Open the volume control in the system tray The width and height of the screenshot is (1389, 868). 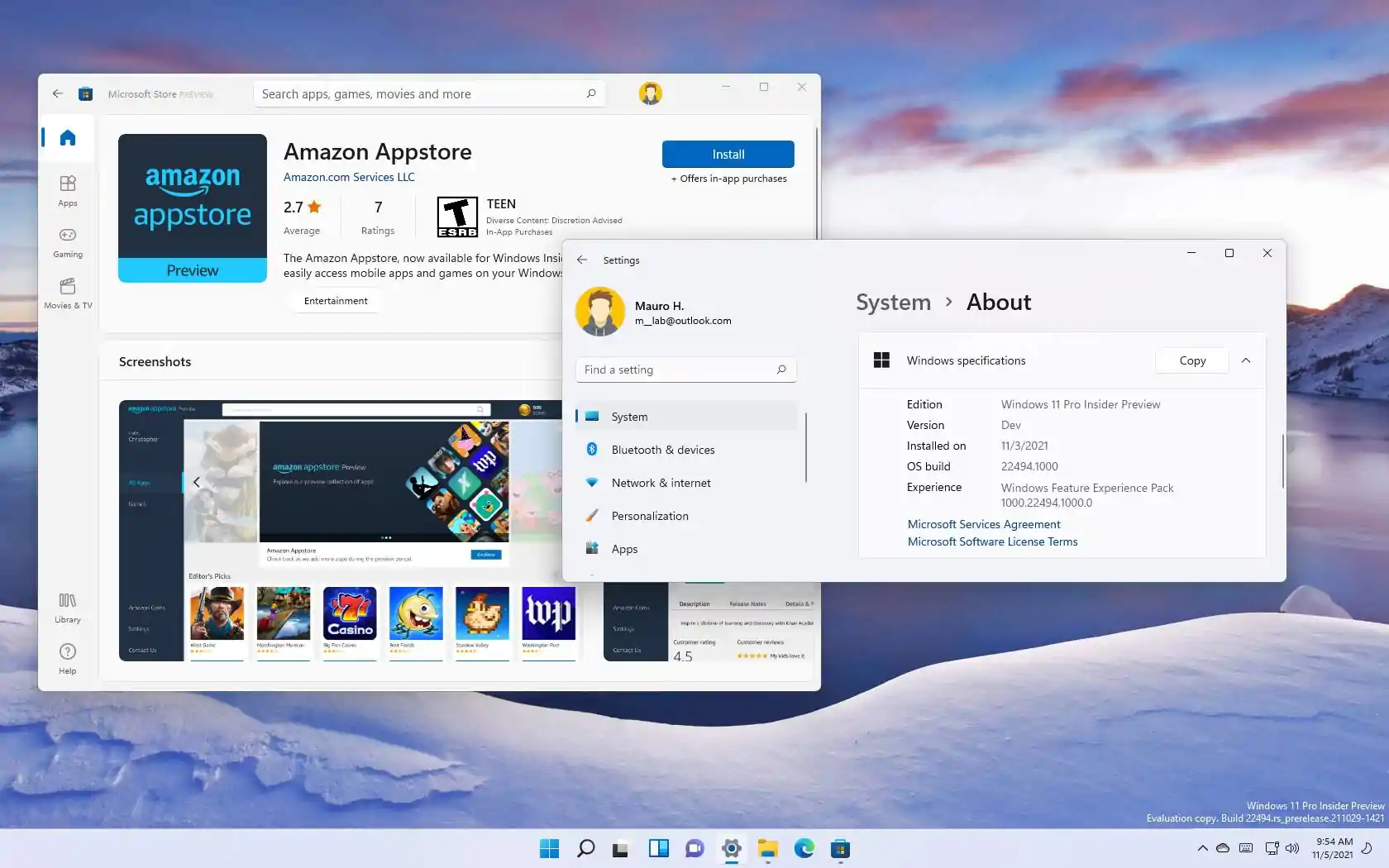pos(1293,847)
